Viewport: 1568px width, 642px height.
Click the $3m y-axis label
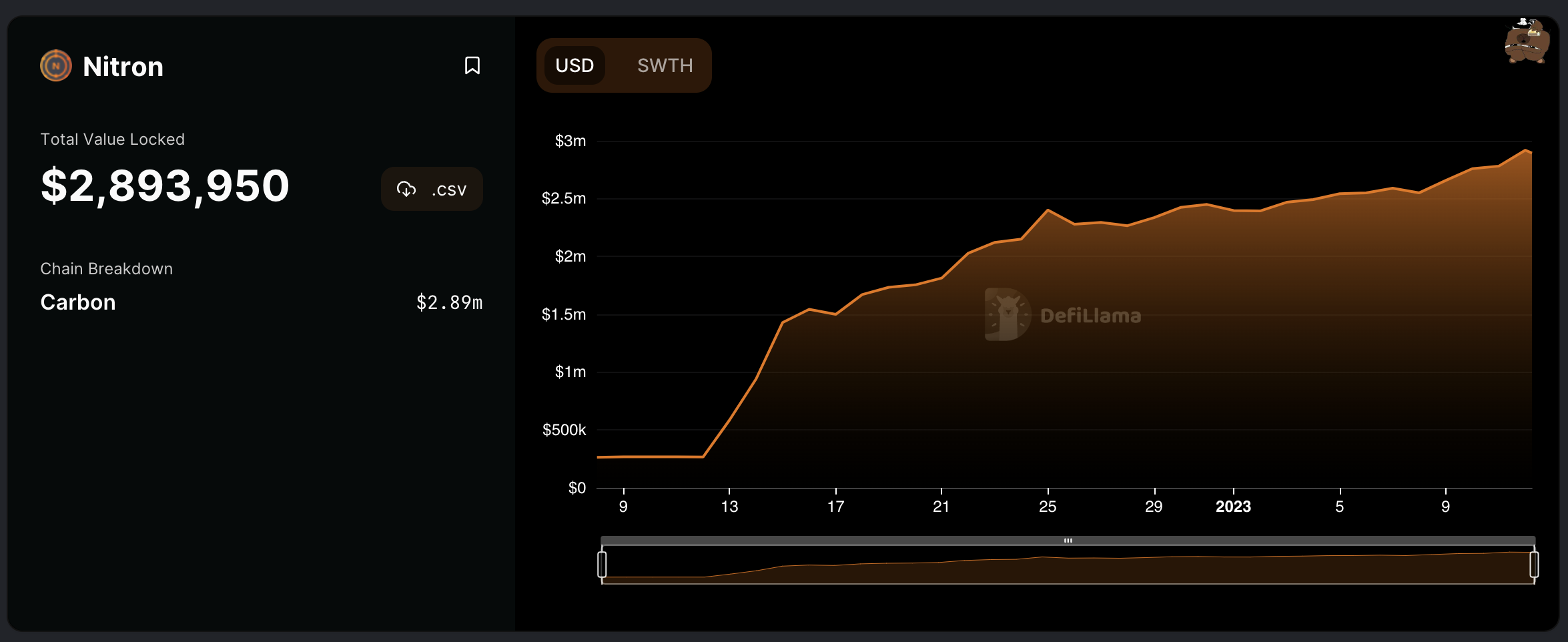click(570, 141)
